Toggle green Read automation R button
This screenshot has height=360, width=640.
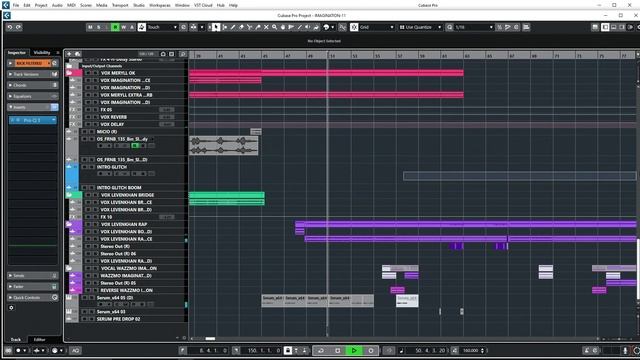[x=115, y=27]
